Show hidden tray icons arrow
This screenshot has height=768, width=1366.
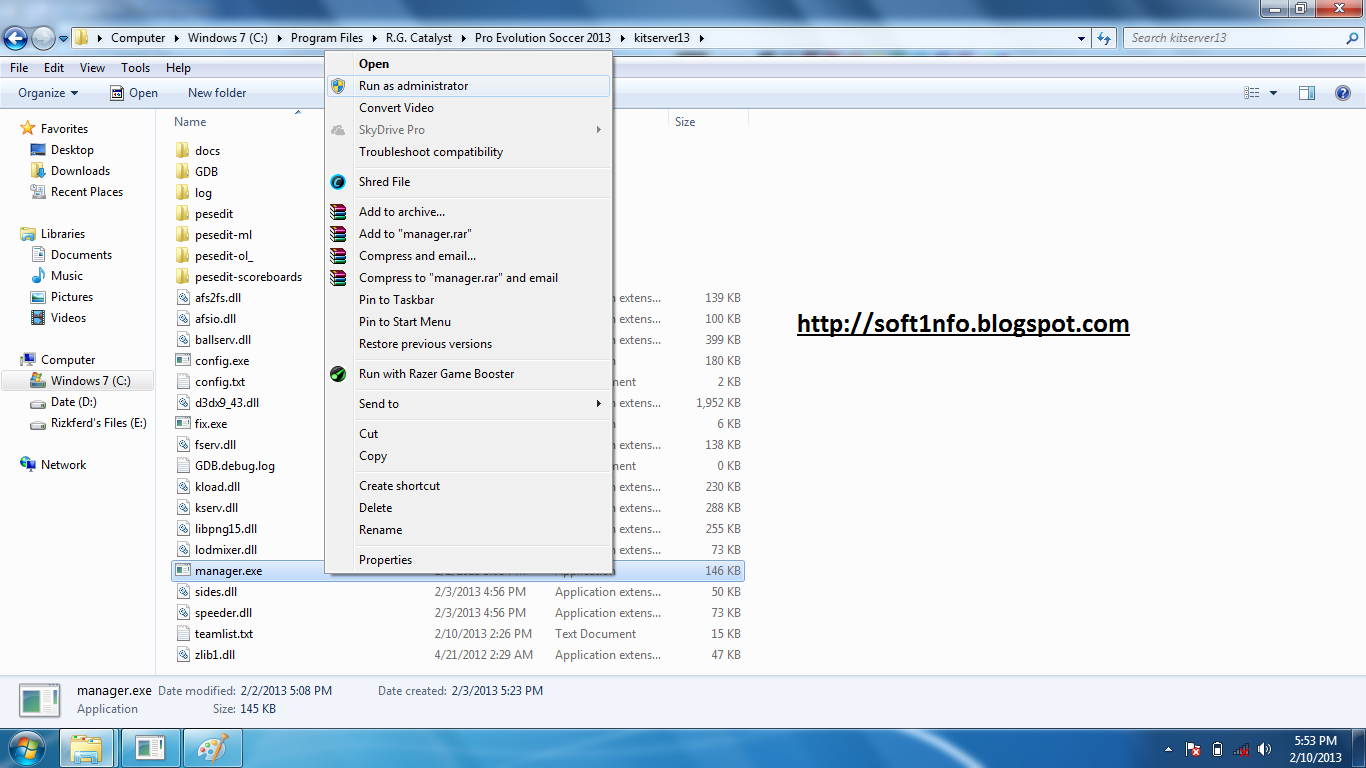point(1168,749)
